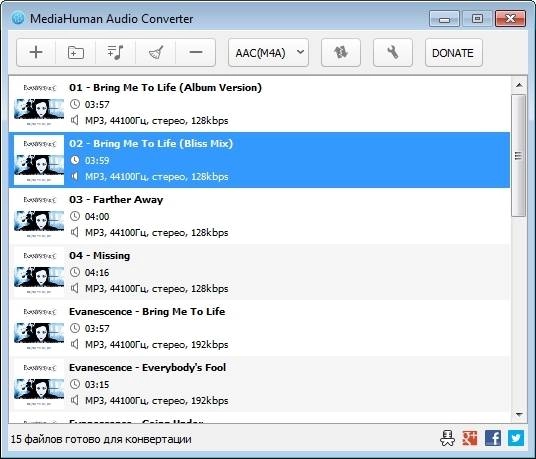The image size is (536, 459).
Task: Select track Evanescence - Bring Me To Life
Action: pos(259,328)
